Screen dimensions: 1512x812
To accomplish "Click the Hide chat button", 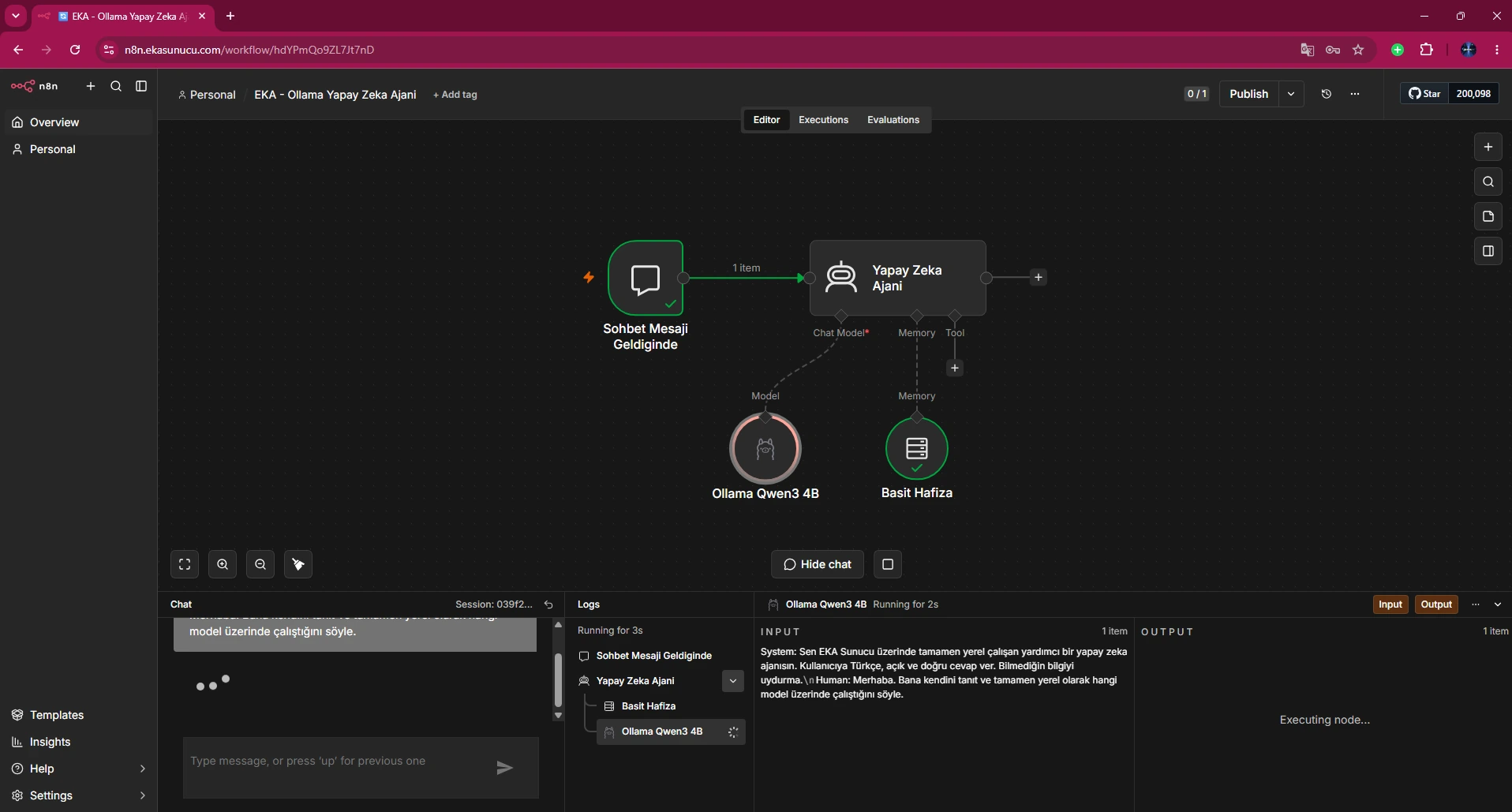I will pyautogui.click(x=818, y=564).
